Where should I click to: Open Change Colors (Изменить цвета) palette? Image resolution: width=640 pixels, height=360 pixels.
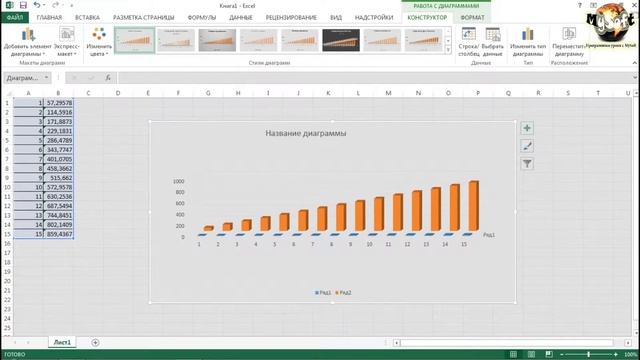click(99, 42)
